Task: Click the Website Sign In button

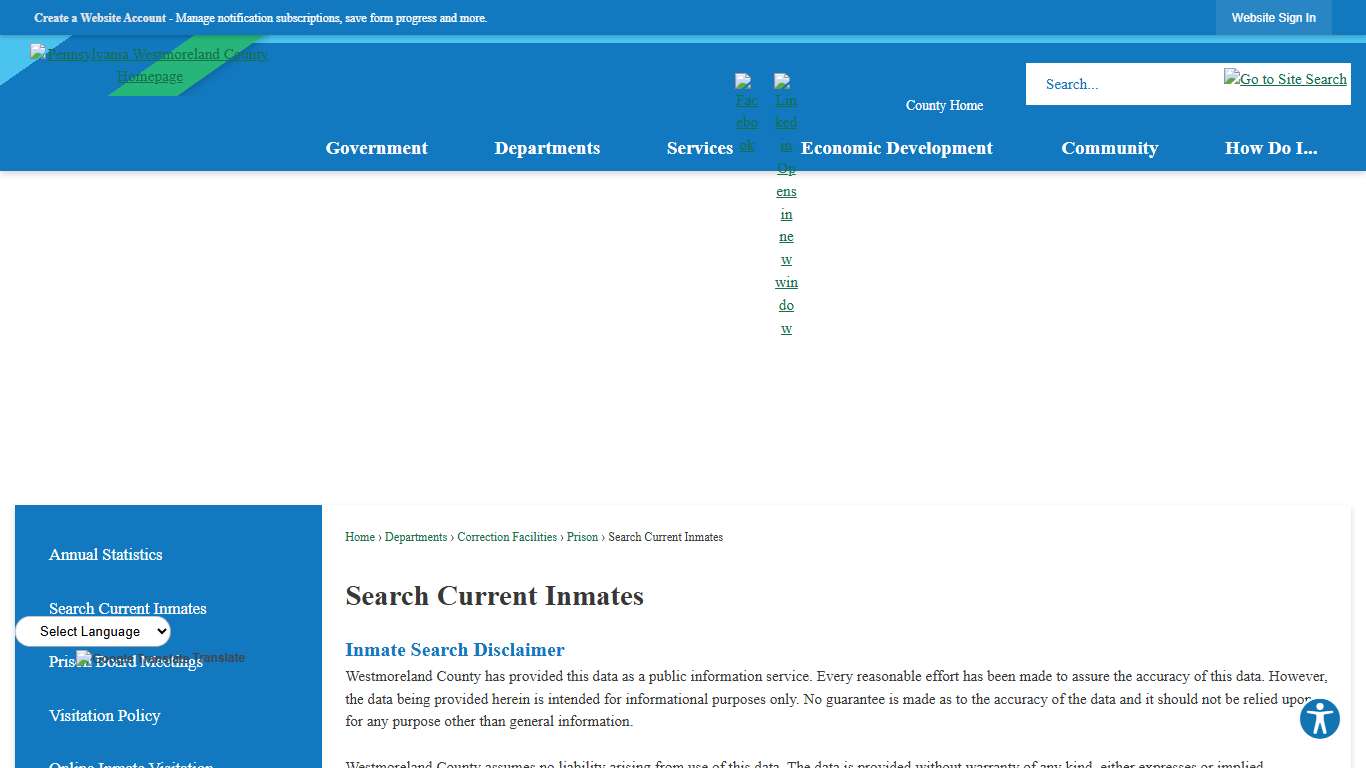Action: pos(1273,17)
